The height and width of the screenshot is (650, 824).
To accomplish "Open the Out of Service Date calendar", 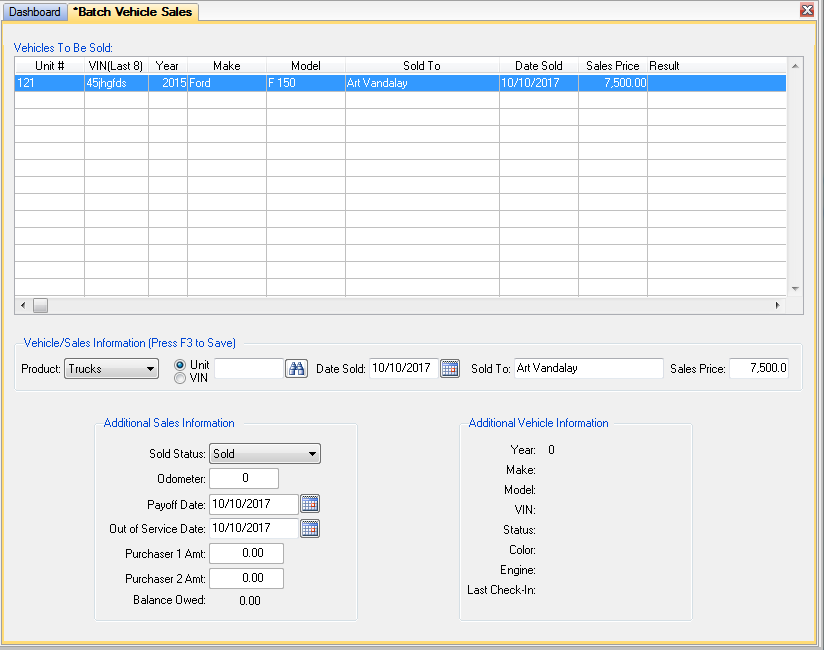I will pos(310,529).
